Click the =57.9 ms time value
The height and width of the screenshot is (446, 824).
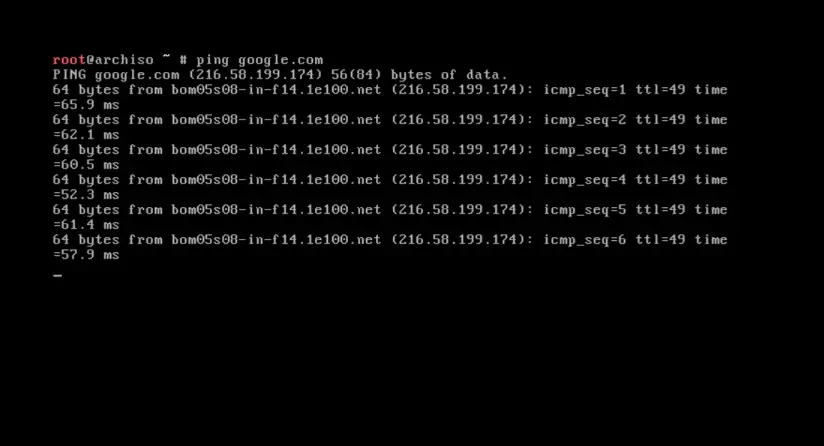pyautogui.click(x=86, y=255)
